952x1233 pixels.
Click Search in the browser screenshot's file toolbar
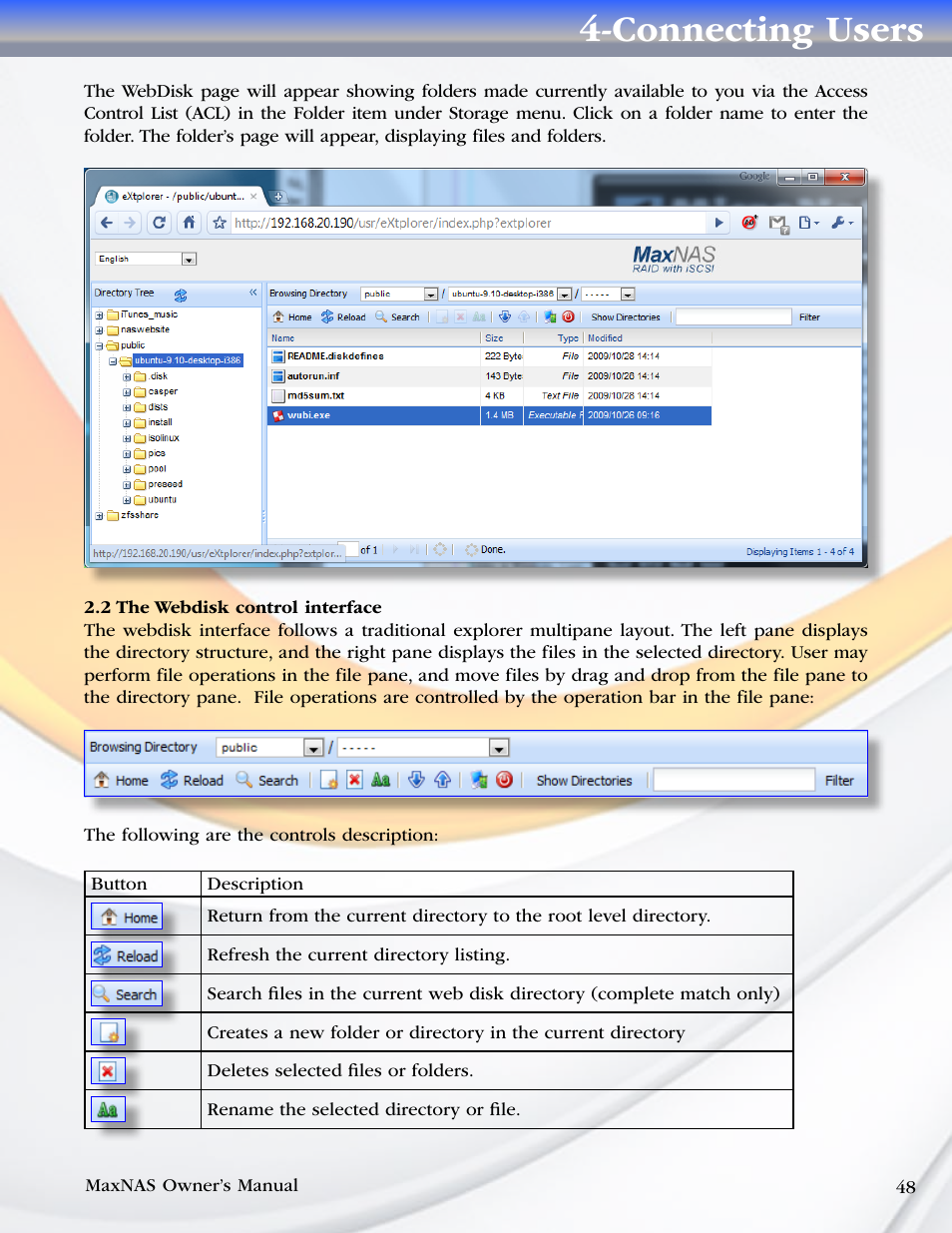point(397,317)
